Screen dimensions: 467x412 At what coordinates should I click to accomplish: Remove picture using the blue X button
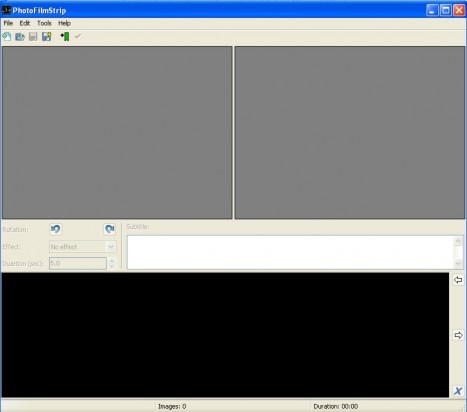click(458, 391)
